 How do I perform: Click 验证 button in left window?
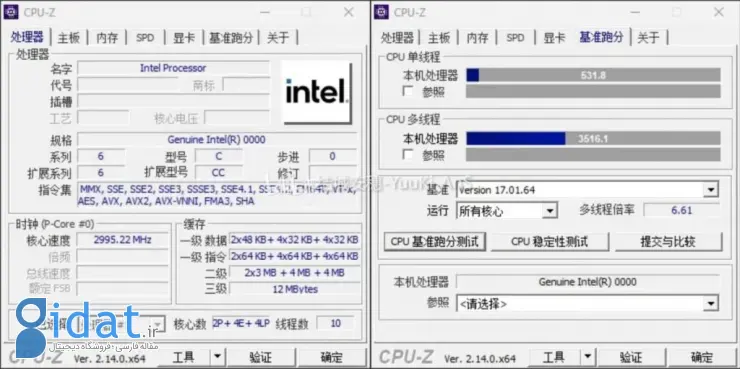261,357
